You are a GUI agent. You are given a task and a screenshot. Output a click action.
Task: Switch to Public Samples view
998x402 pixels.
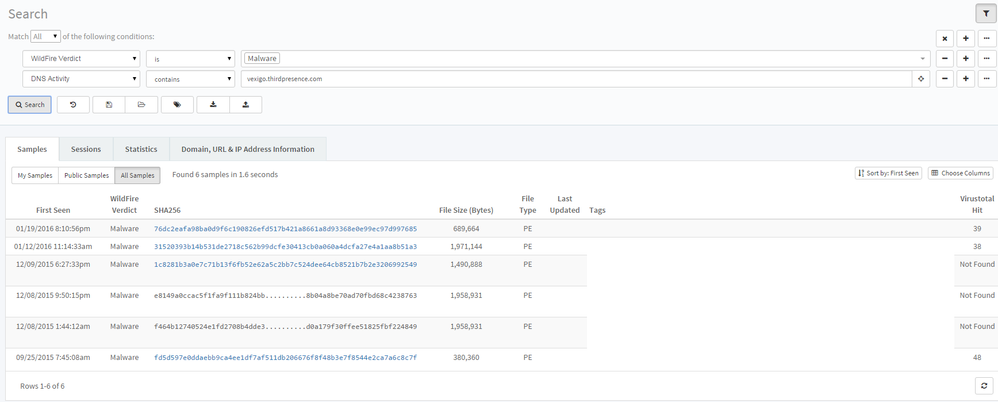(86, 175)
